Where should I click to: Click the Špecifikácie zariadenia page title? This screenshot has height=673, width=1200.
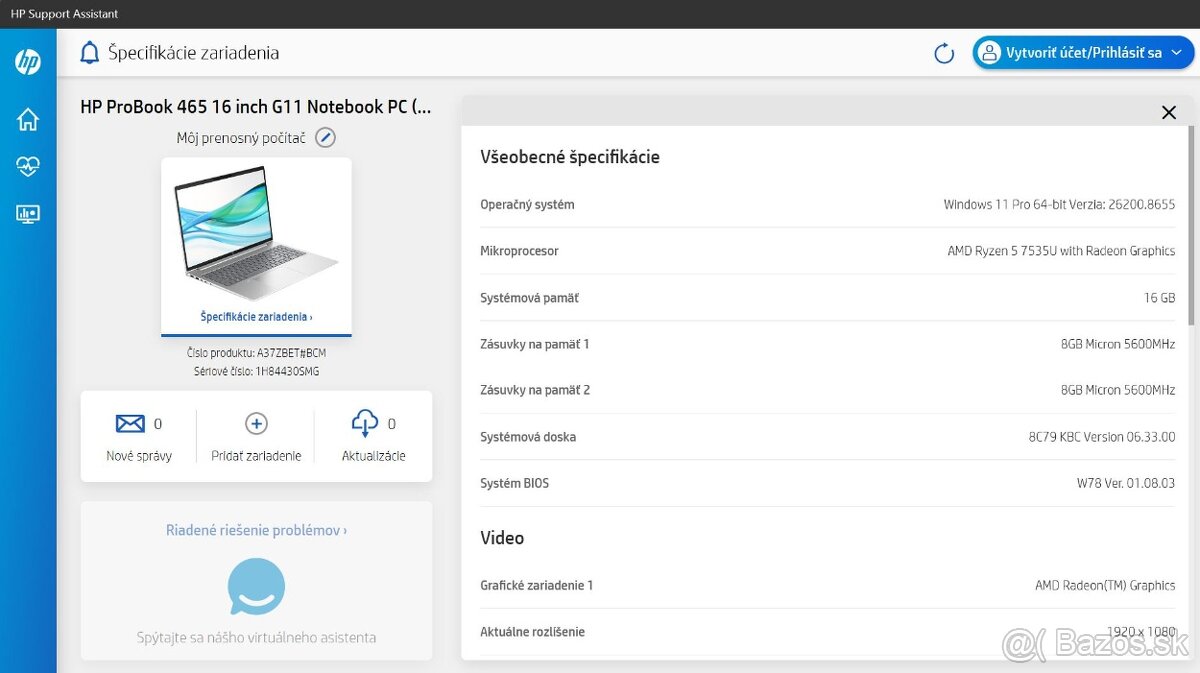click(194, 53)
